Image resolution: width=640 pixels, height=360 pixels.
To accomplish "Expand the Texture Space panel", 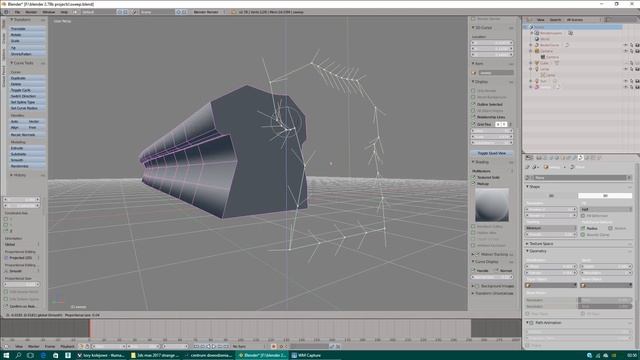I will 540,244.
